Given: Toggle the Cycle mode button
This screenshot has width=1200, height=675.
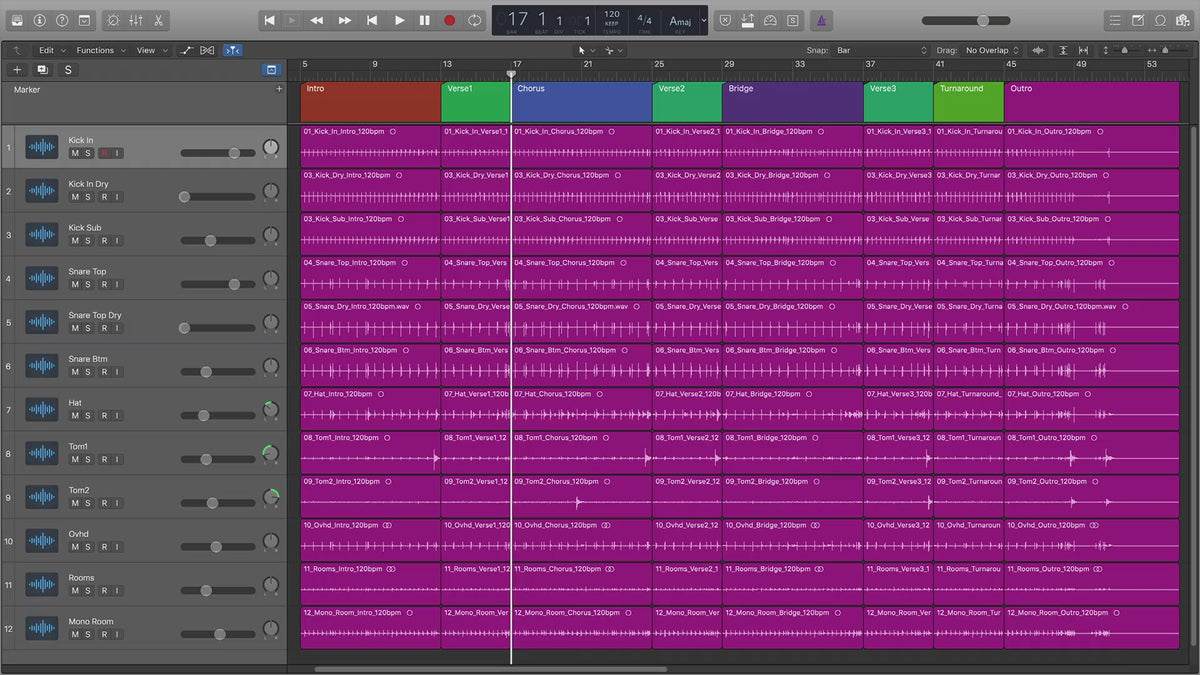Looking at the screenshot, I should [x=474, y=20].
